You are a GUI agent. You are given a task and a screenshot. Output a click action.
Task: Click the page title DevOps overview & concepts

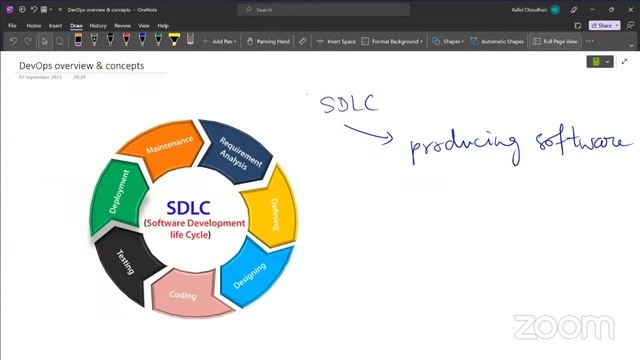(x=82, y=66)
